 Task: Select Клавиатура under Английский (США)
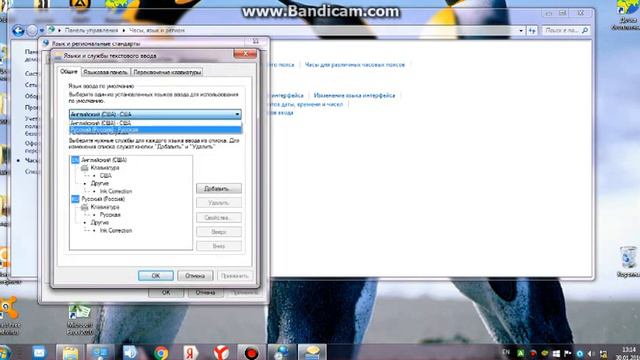point(105,168)
